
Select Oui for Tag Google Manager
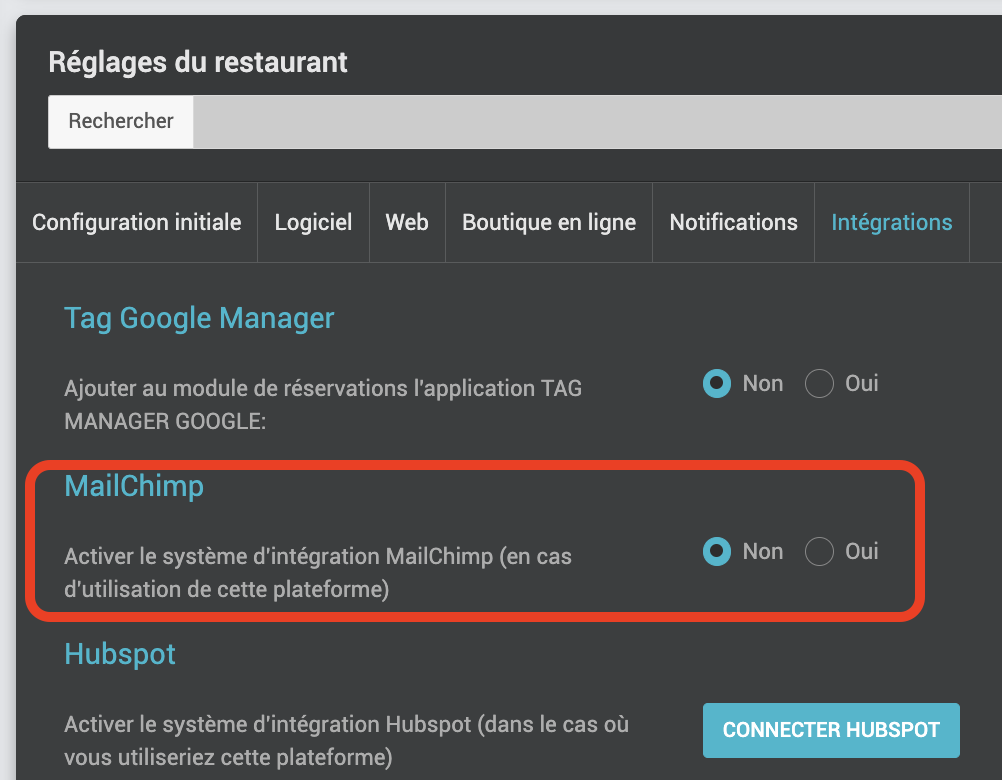click(819, 384)
